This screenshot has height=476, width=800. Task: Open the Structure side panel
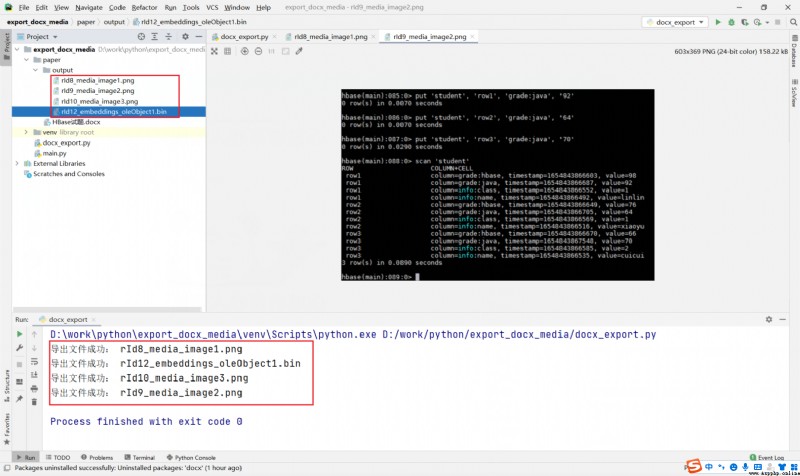coord(7,386)
